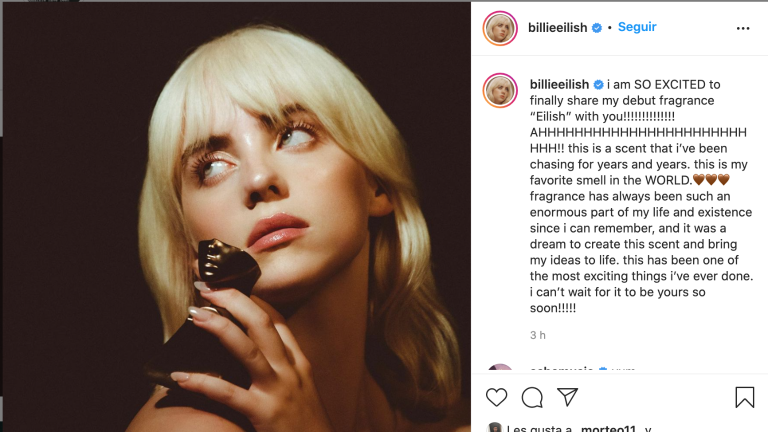768x432 pixels.
Task: Click the verified badge next to caption username
Action: pos(599,85)
